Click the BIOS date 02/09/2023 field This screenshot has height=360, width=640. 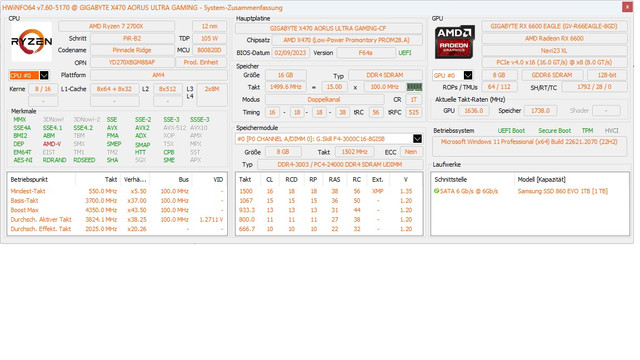coord(290,53)
